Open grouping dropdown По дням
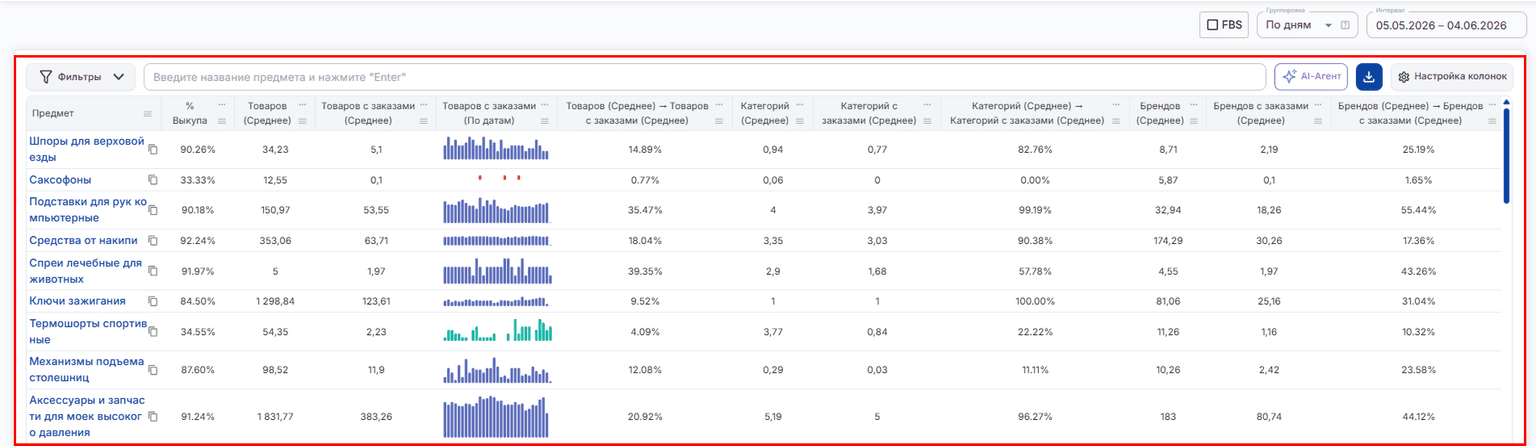 pos(1306,25)
